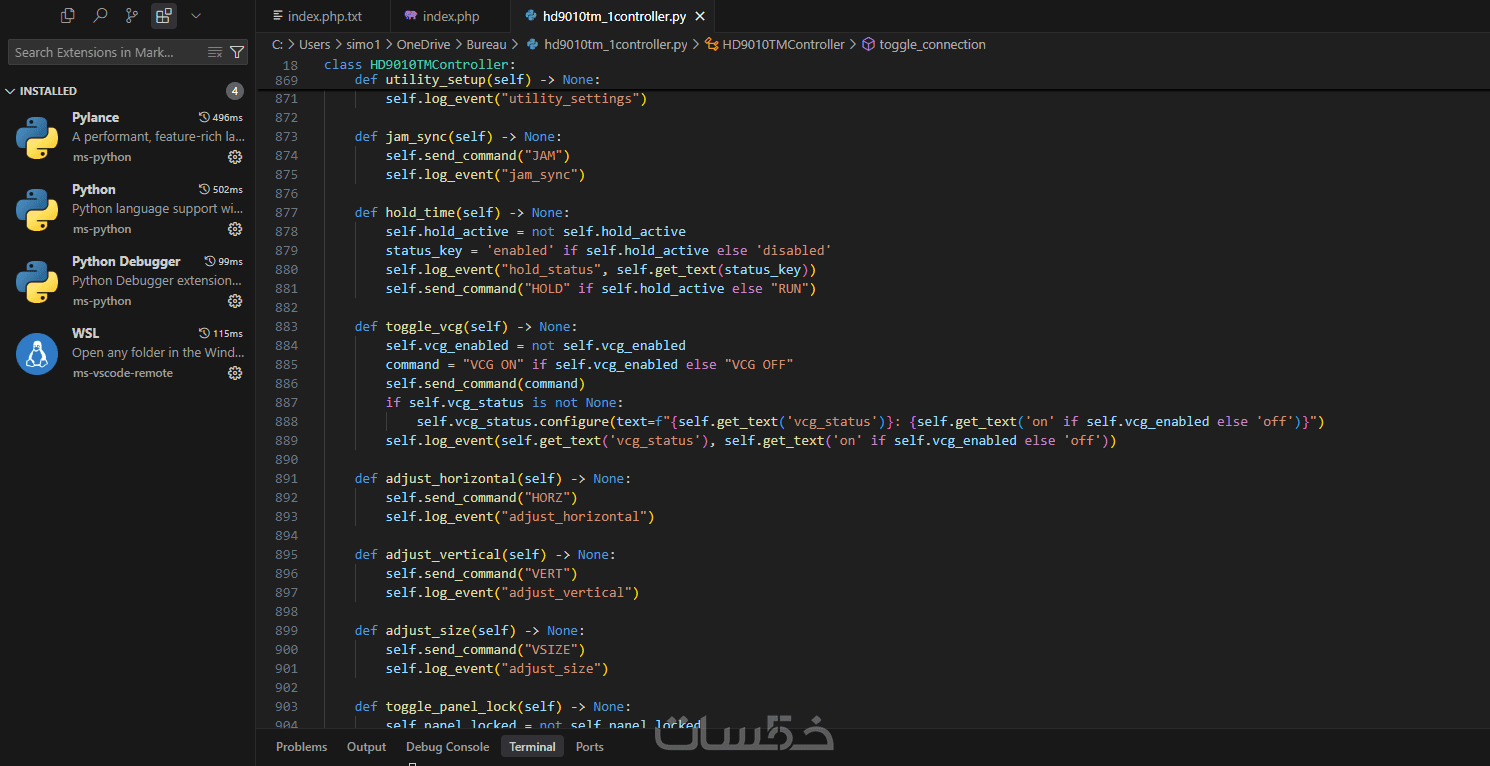Place cursor on def toggle_panel_lock definition

pos(493,707)
